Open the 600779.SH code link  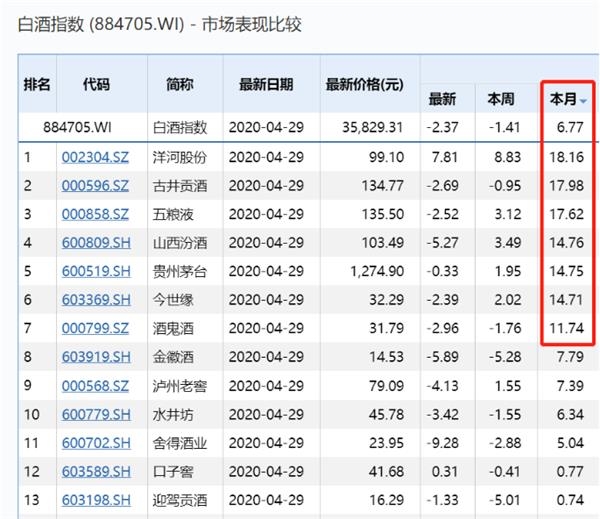click(96, 413)
